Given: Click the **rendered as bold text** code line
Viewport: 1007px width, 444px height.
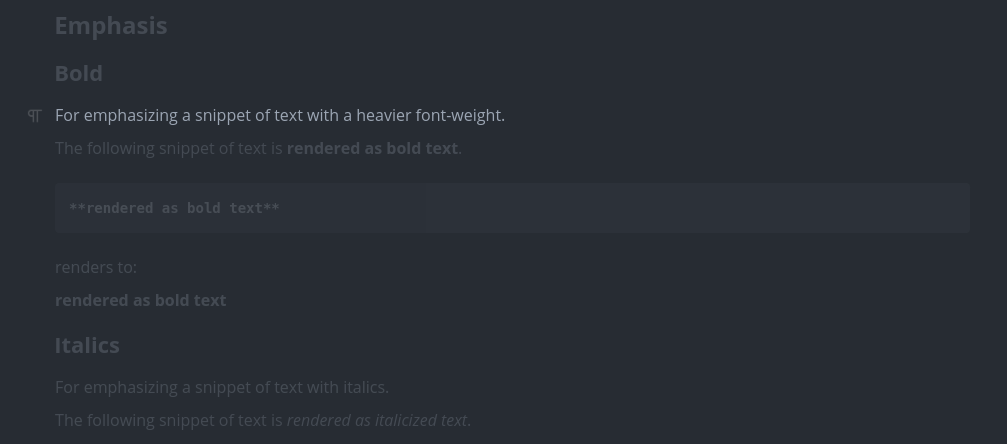Looking at the screenshot, I should click(x=174, y=208).
